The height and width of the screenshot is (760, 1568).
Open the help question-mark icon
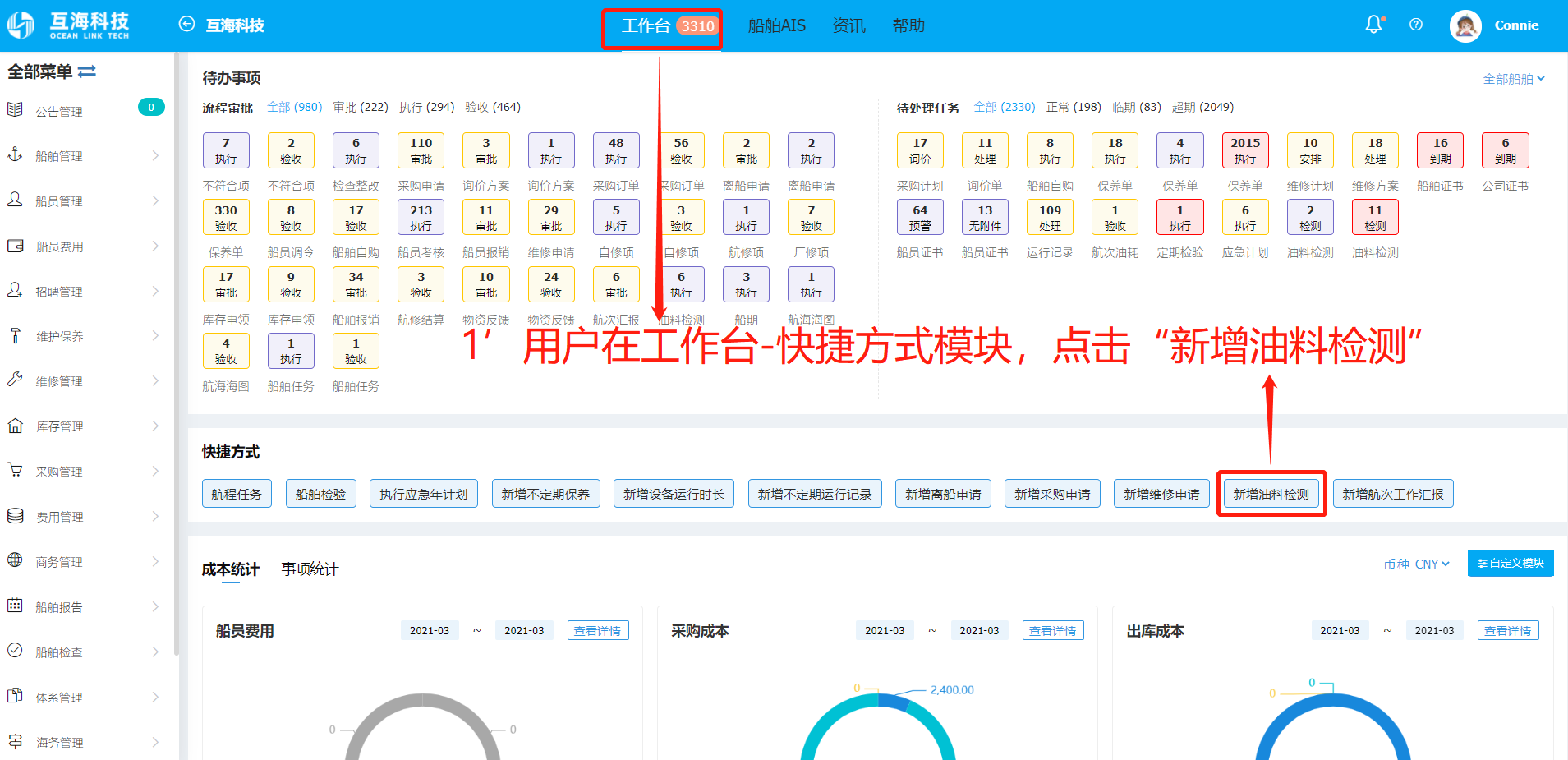(x=1416, y=25)
